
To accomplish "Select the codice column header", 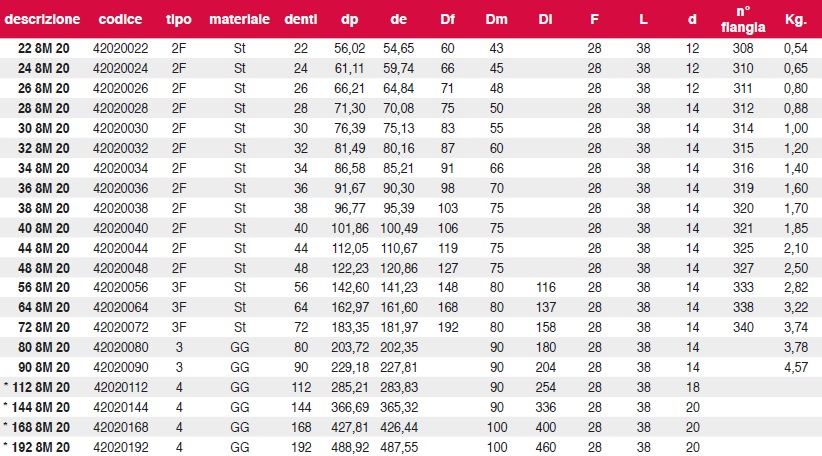I will pos(120,19).
